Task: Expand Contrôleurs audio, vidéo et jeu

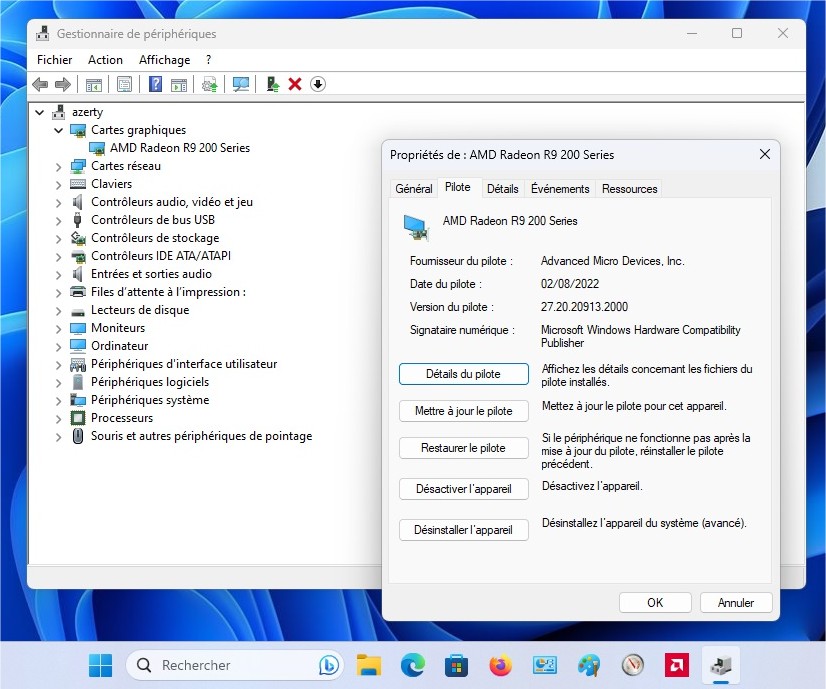Action: click(x=58, y=202)
